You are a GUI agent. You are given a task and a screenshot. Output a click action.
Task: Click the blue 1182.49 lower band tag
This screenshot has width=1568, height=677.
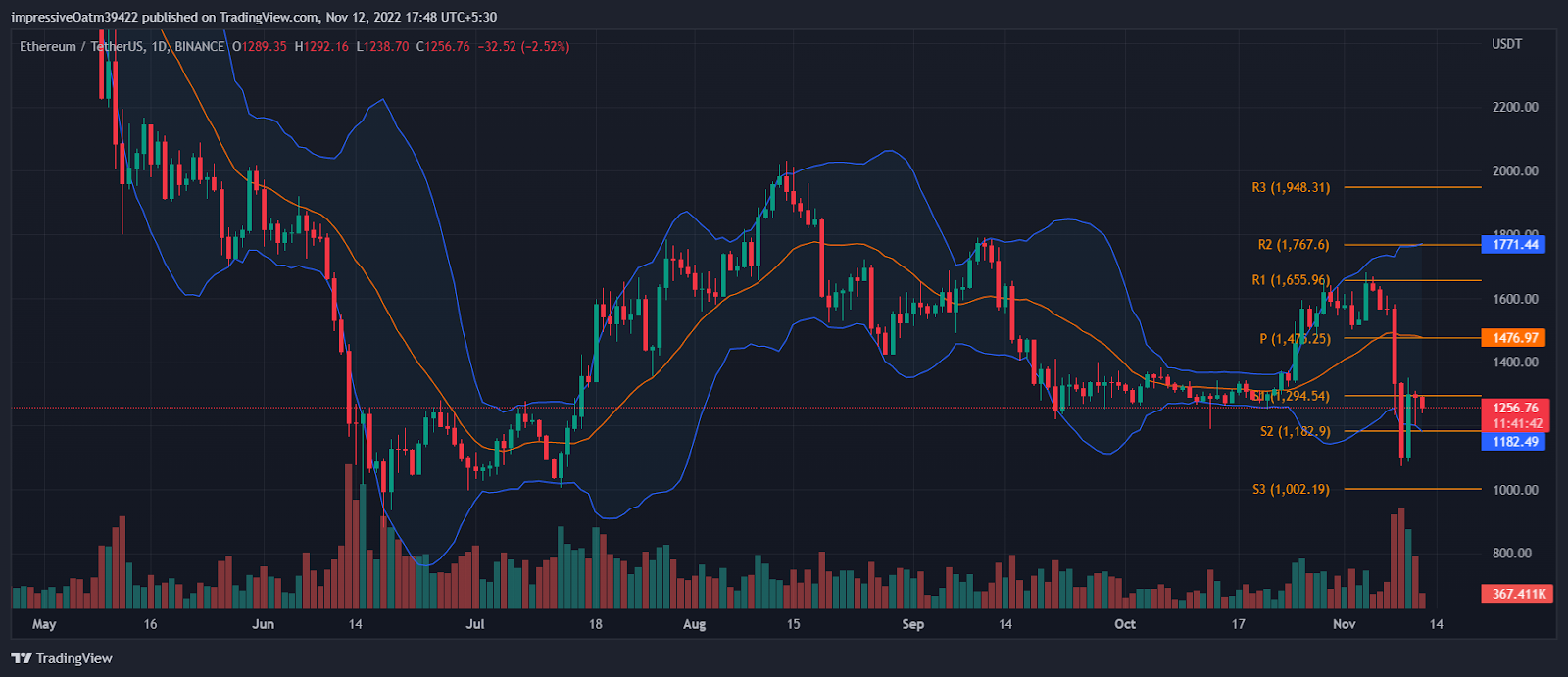pyautogui.click(x=1515, y=442)
